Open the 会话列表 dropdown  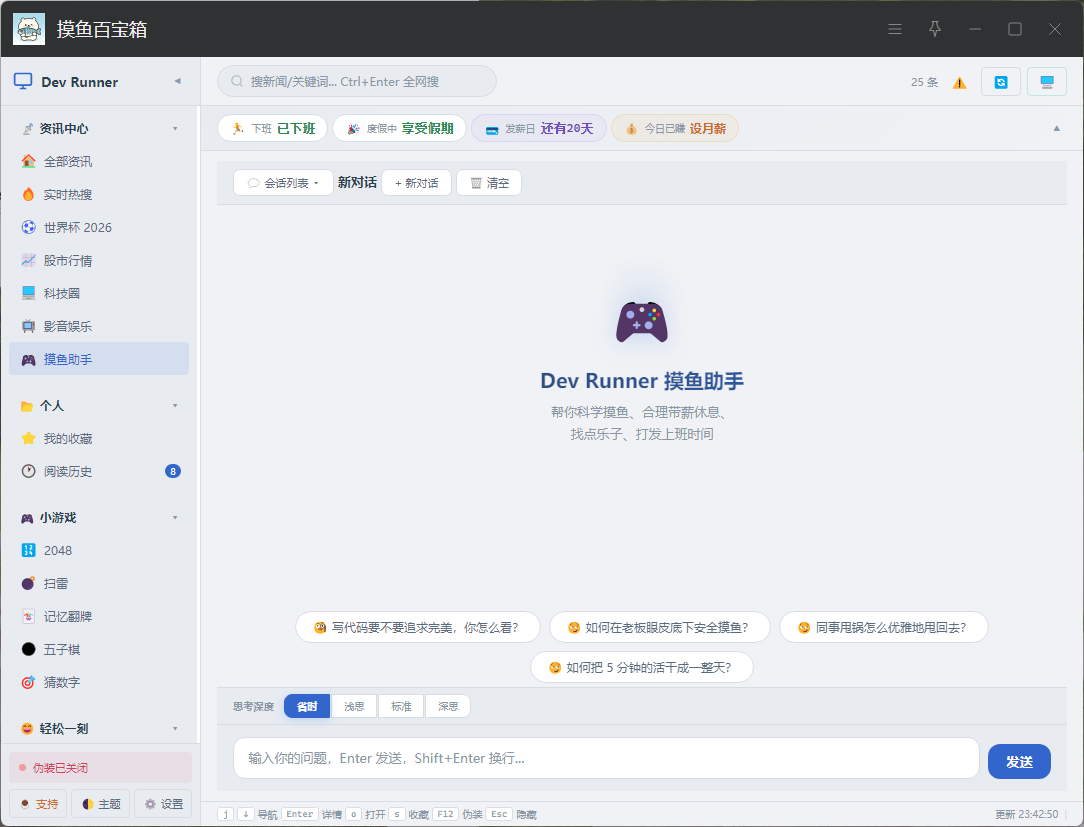coord(283,183)
